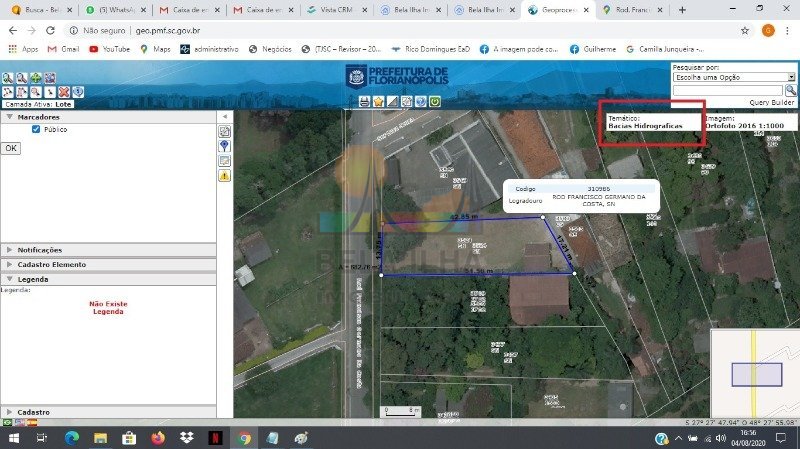Click the gray triangle measure icon
The width and height of the screenshot is (800, 449).
(392, 102)
